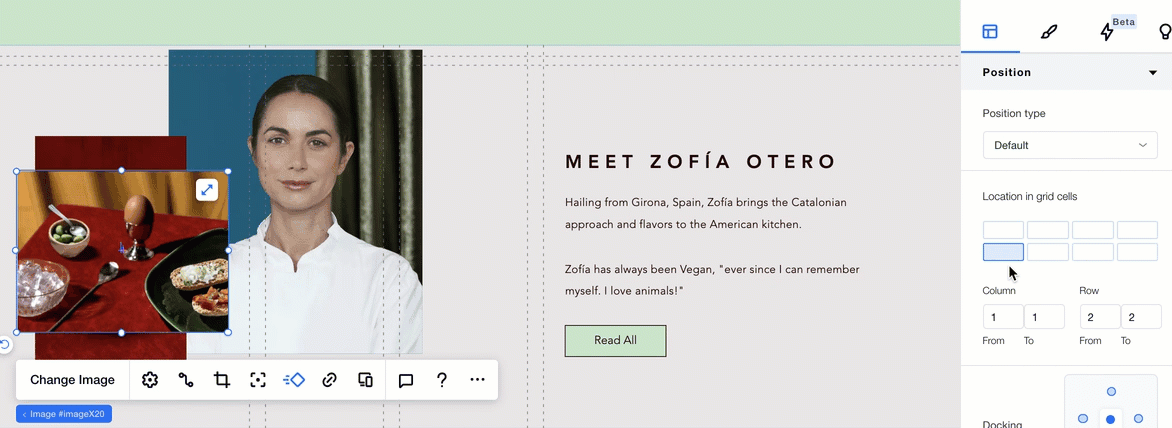Collapse the Position section
This screenshot has height=428, width=1172.
(x=1153, y=73)
